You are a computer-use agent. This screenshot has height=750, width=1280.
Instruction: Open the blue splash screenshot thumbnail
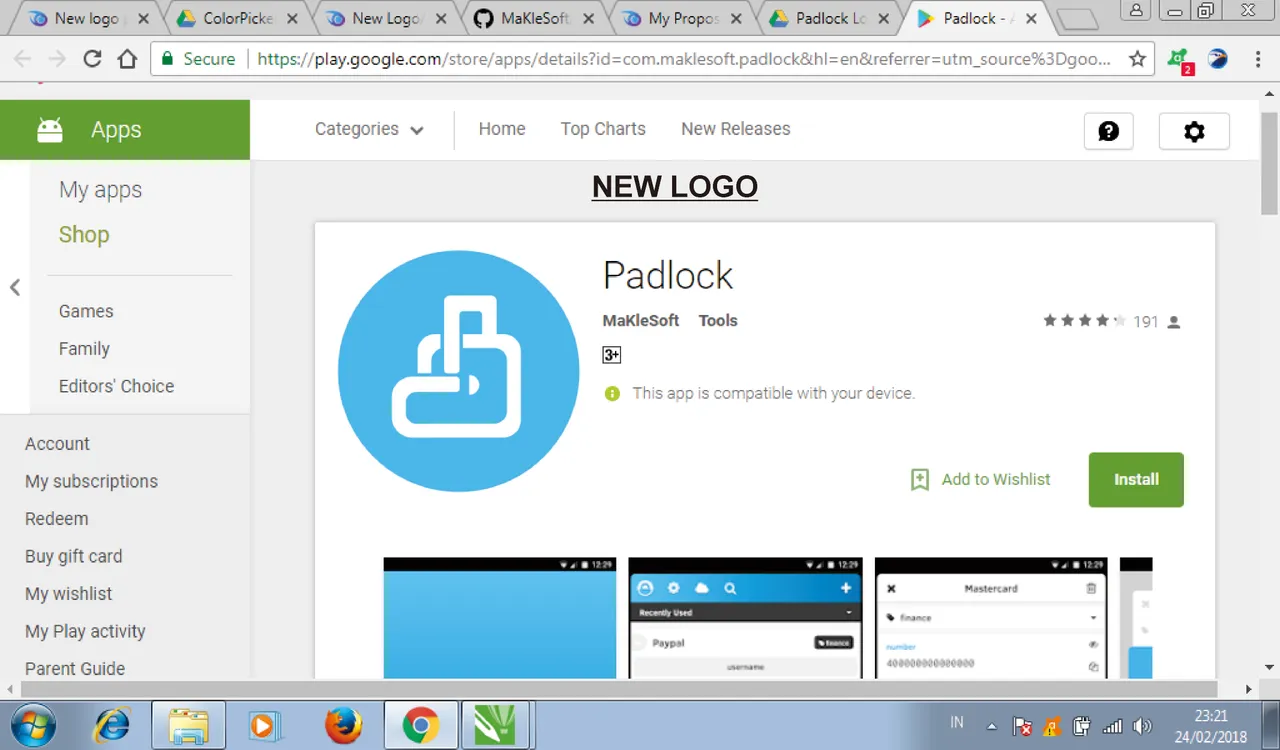coord(500,618)
